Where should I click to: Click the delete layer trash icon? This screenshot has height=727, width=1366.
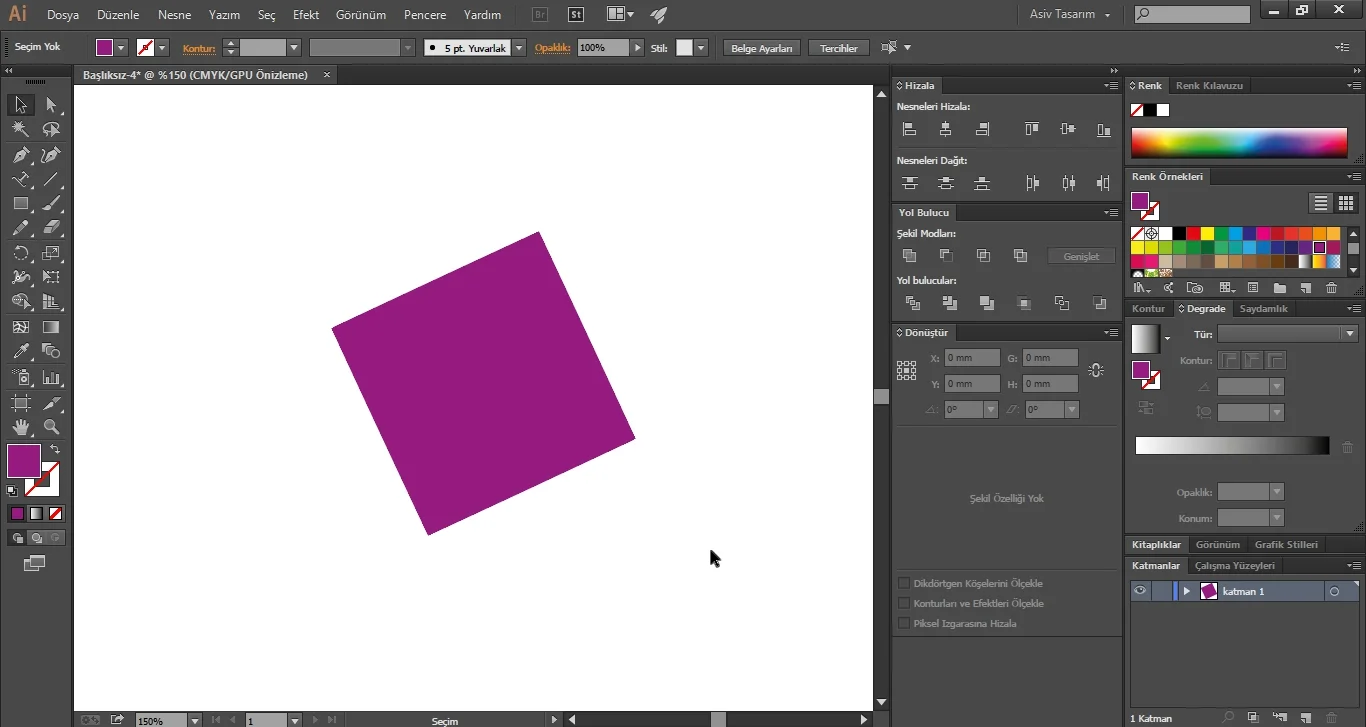(1331, 718)
